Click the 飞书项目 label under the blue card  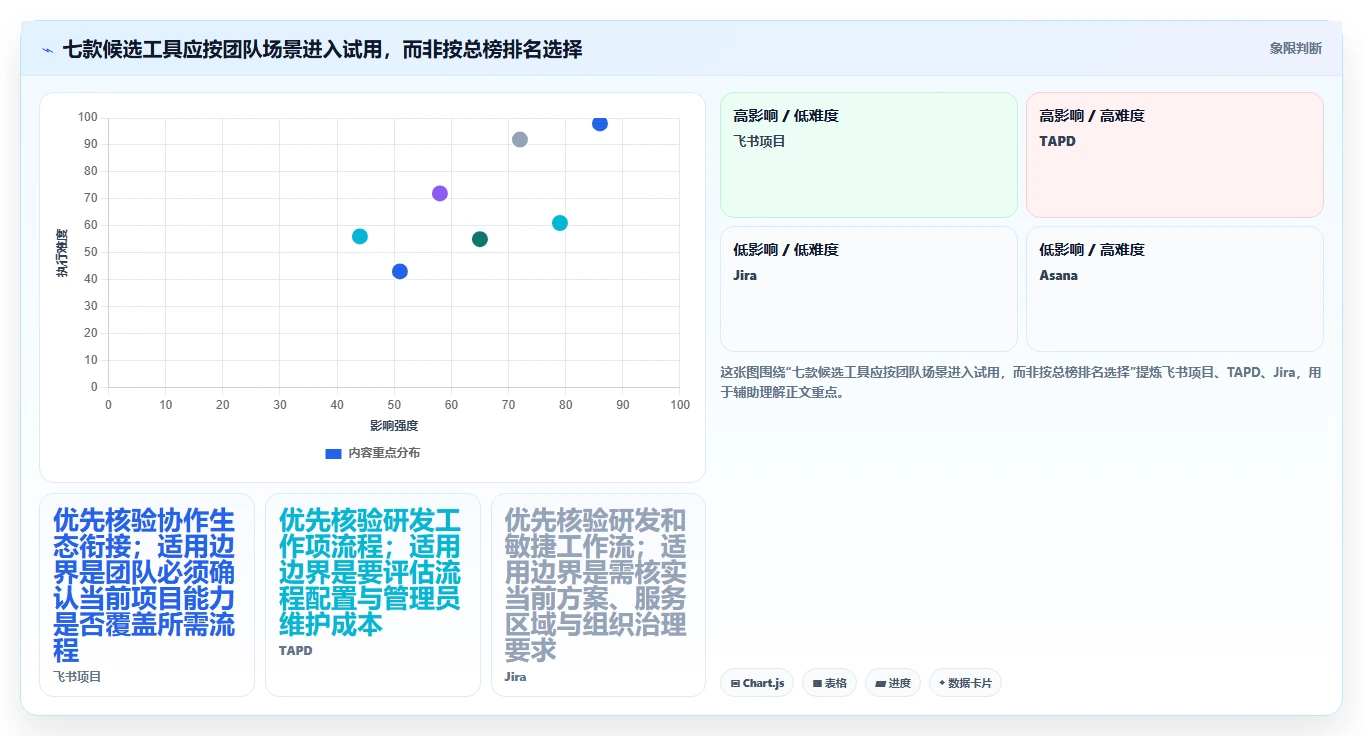(77, 677)
